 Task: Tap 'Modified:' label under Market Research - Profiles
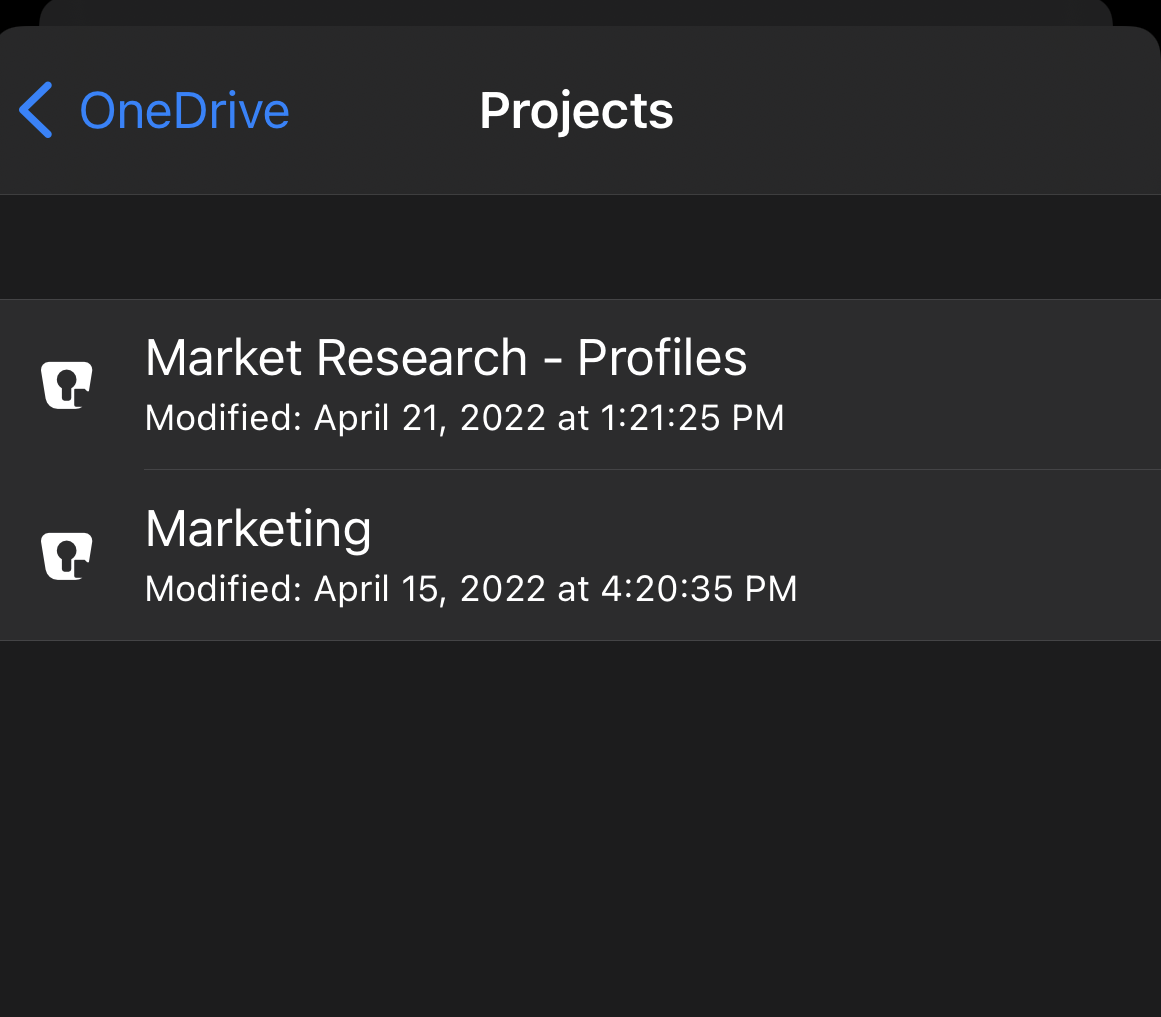coord(223,418)
